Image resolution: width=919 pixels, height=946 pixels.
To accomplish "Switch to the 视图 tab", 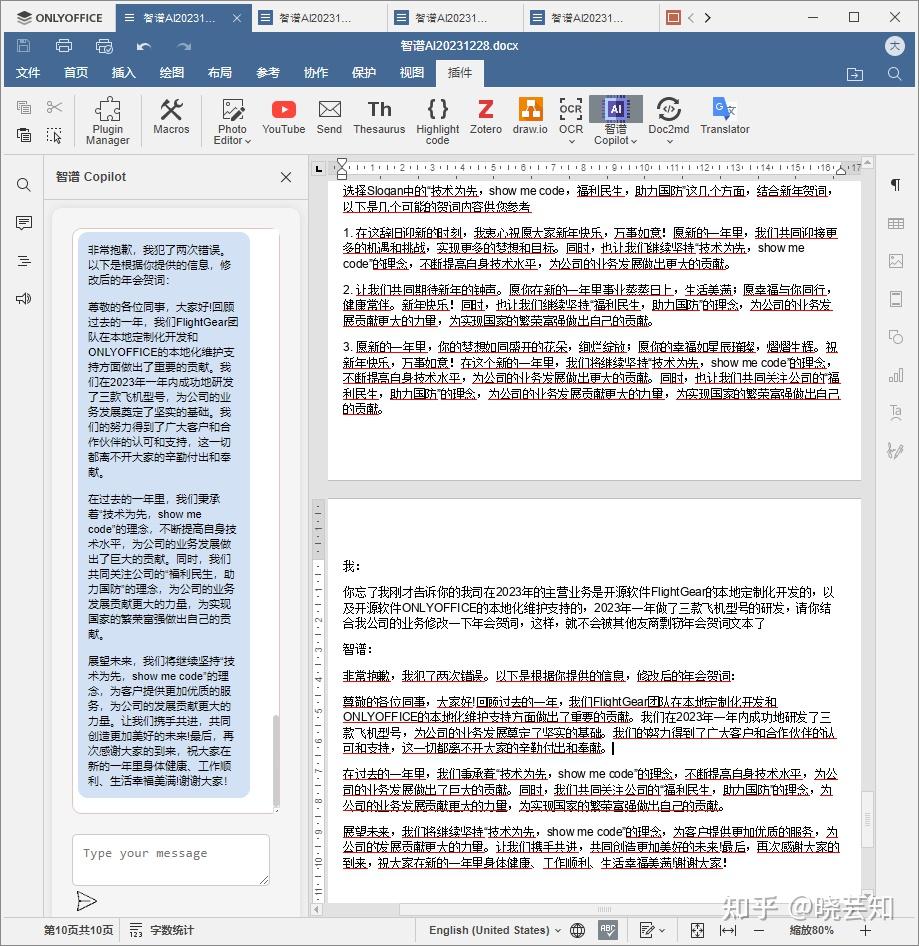I will point(412,73).
